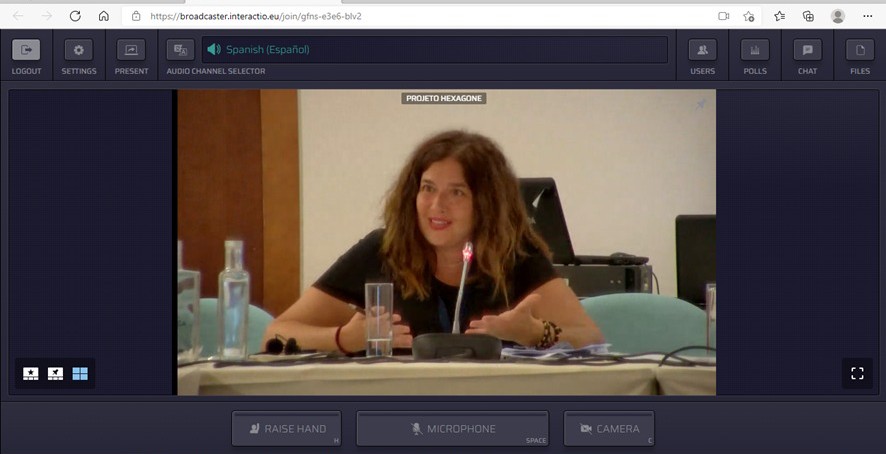Add this page to favorites
Image resolution: width=886 pixels, height=454 pixels.
pyautogui.click(x=749, y=16)
